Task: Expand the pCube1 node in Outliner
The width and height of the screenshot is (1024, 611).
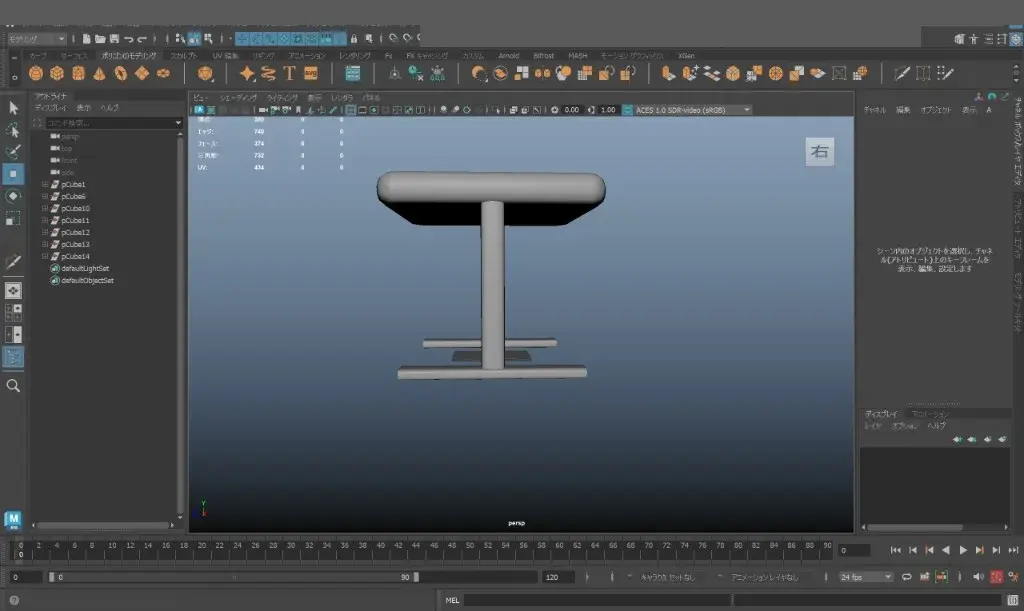Action: pos(45,185)
